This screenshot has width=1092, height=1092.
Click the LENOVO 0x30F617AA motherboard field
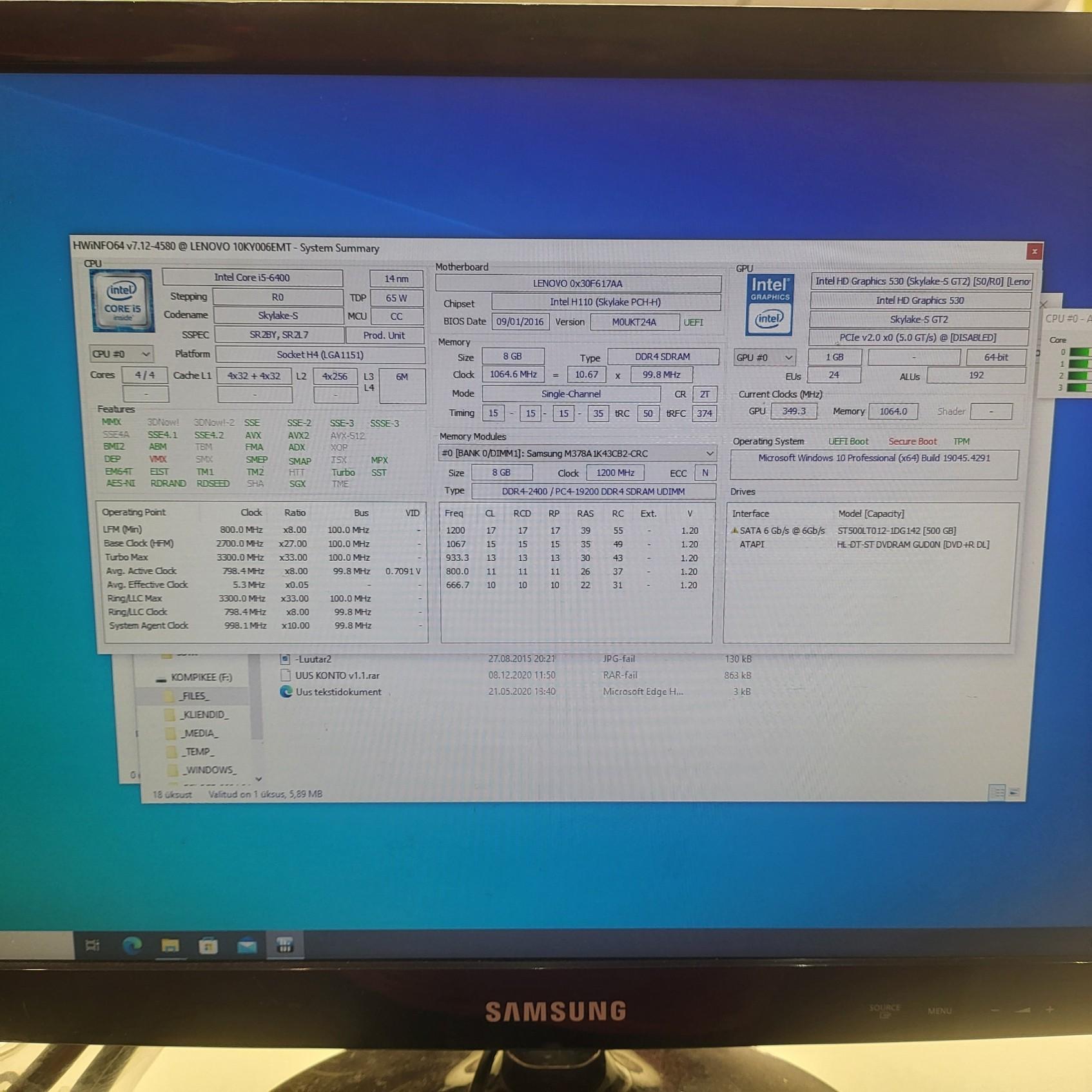[578, 284]
